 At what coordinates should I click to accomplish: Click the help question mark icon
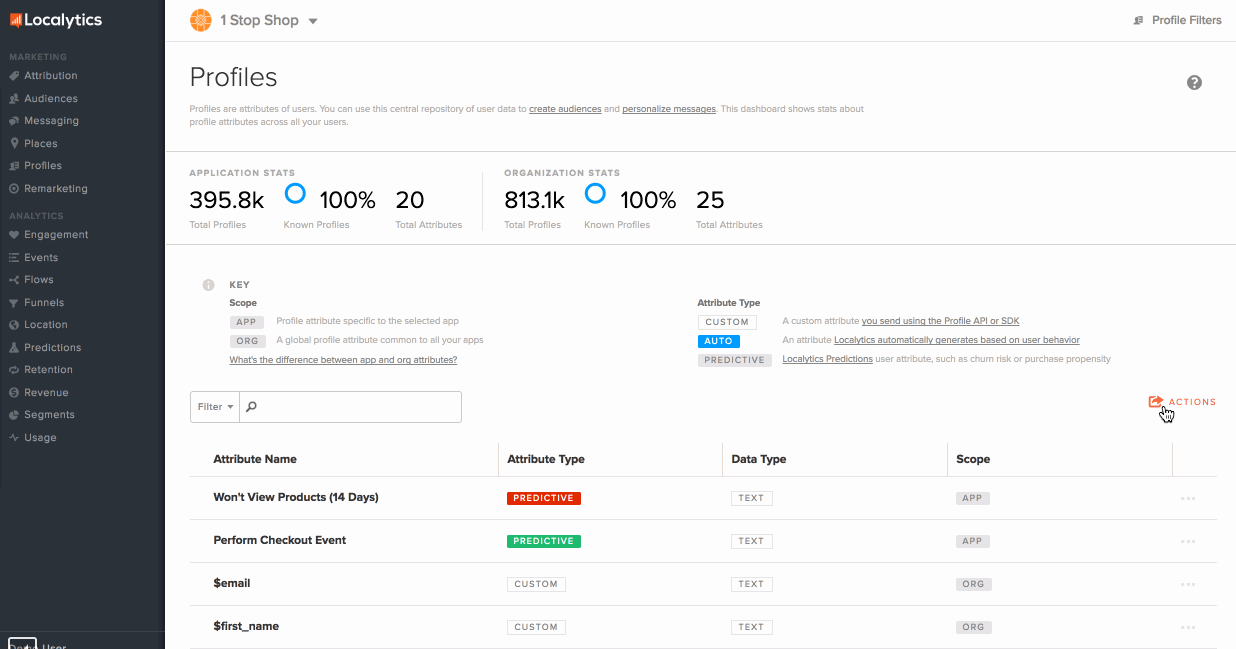pyautogui.click(x=1194, y=83)
